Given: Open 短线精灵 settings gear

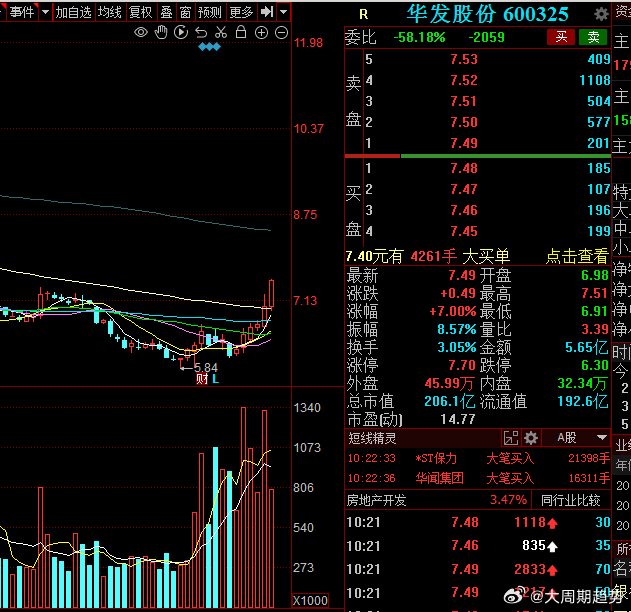Looking at the screenshot, I should (531, 438).
